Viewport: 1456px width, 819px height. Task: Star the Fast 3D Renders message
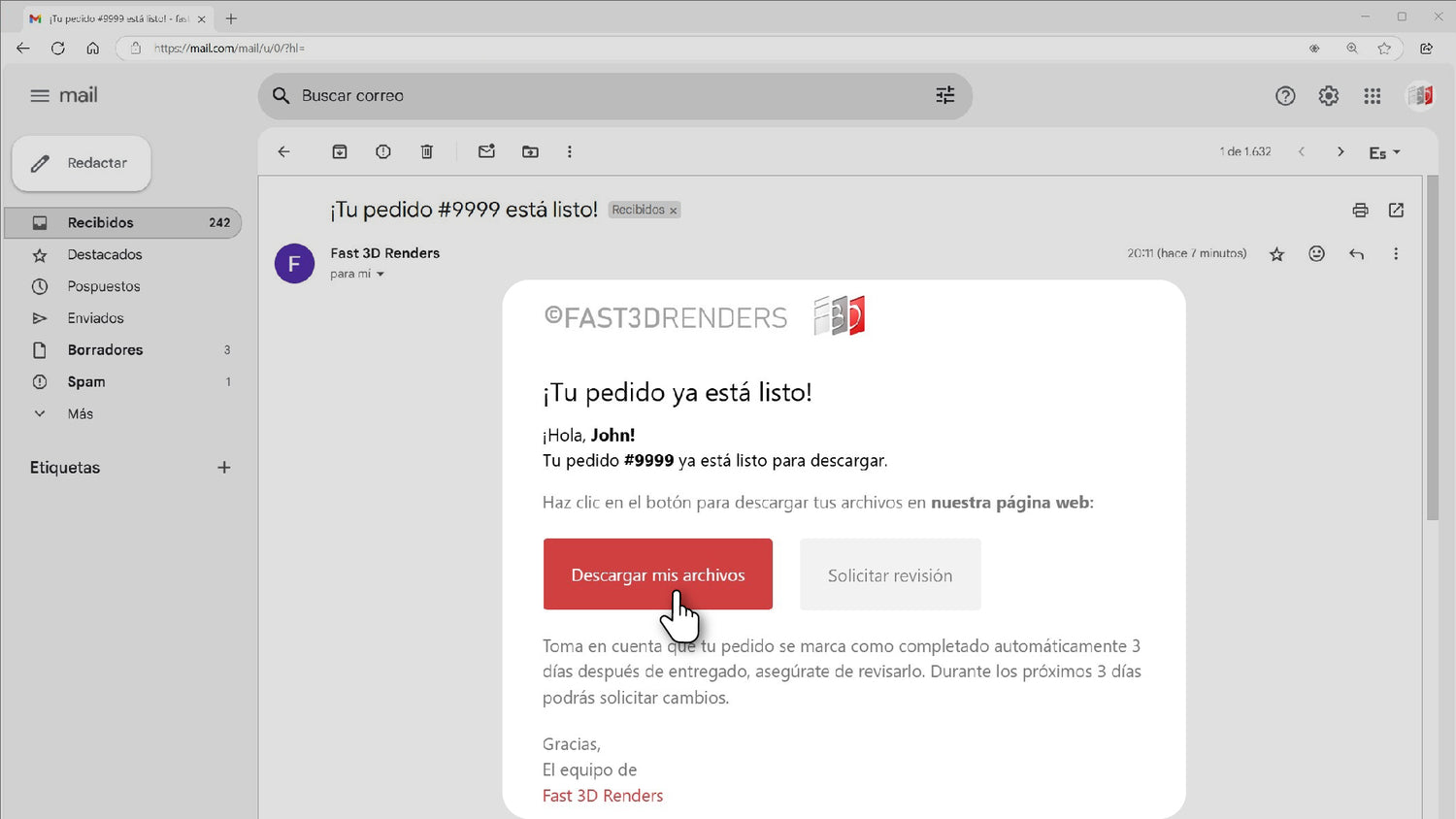click(1276, 254)
